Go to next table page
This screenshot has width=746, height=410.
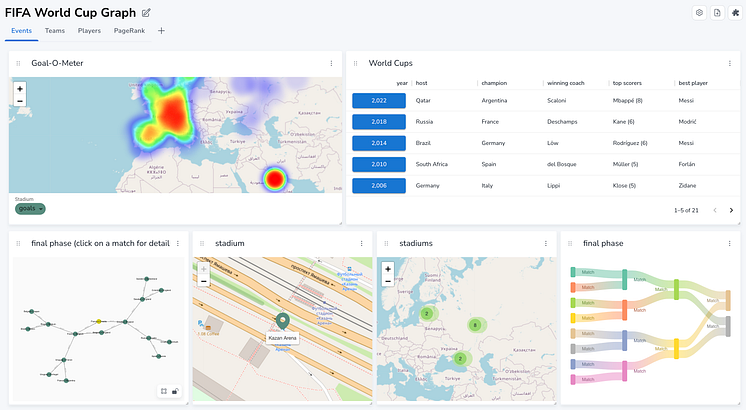point(731,210)
